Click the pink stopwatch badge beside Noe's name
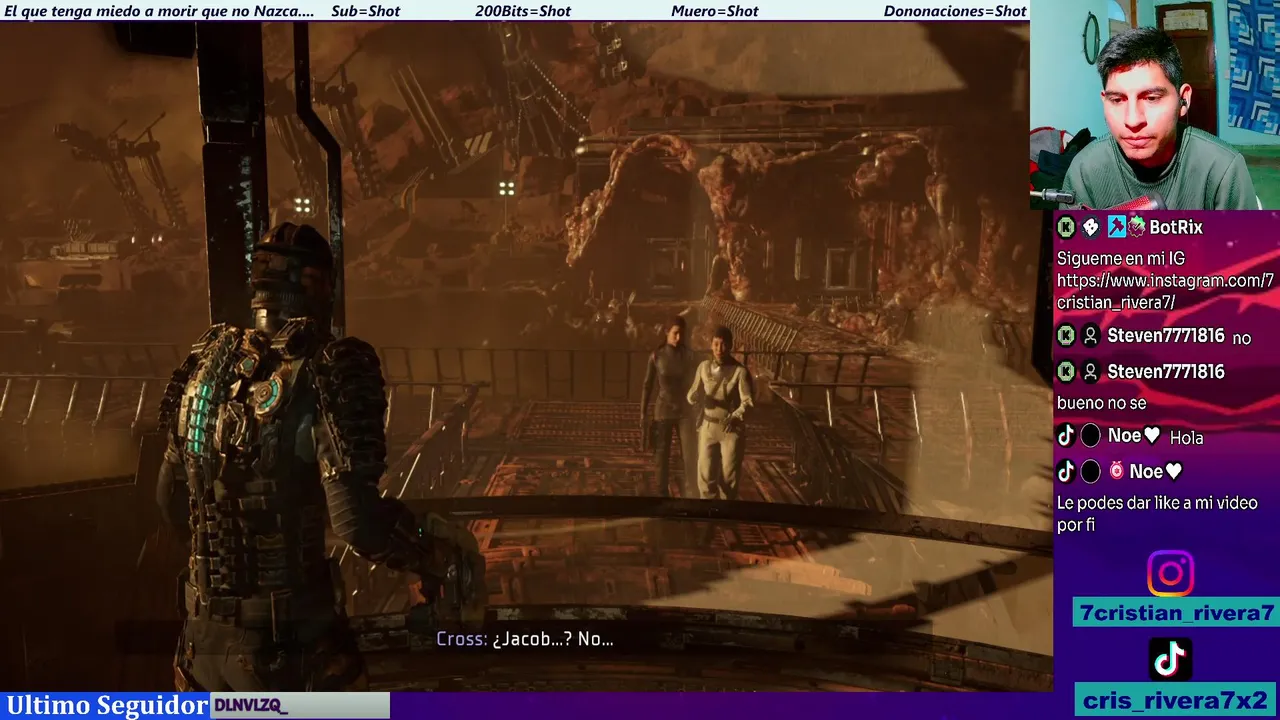Screen dimensions: 1280x720 (x=1116, y=471)
